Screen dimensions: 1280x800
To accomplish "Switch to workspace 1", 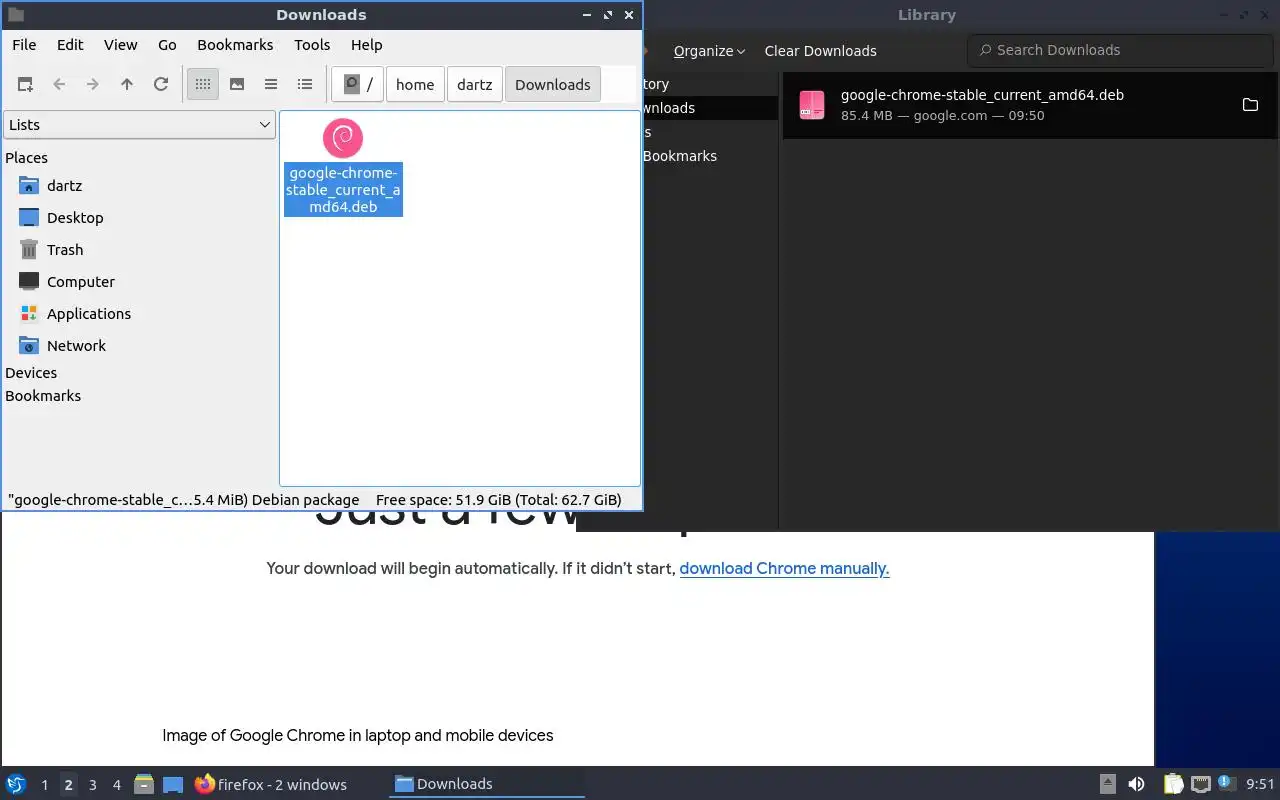I will (x=44, y=785).
